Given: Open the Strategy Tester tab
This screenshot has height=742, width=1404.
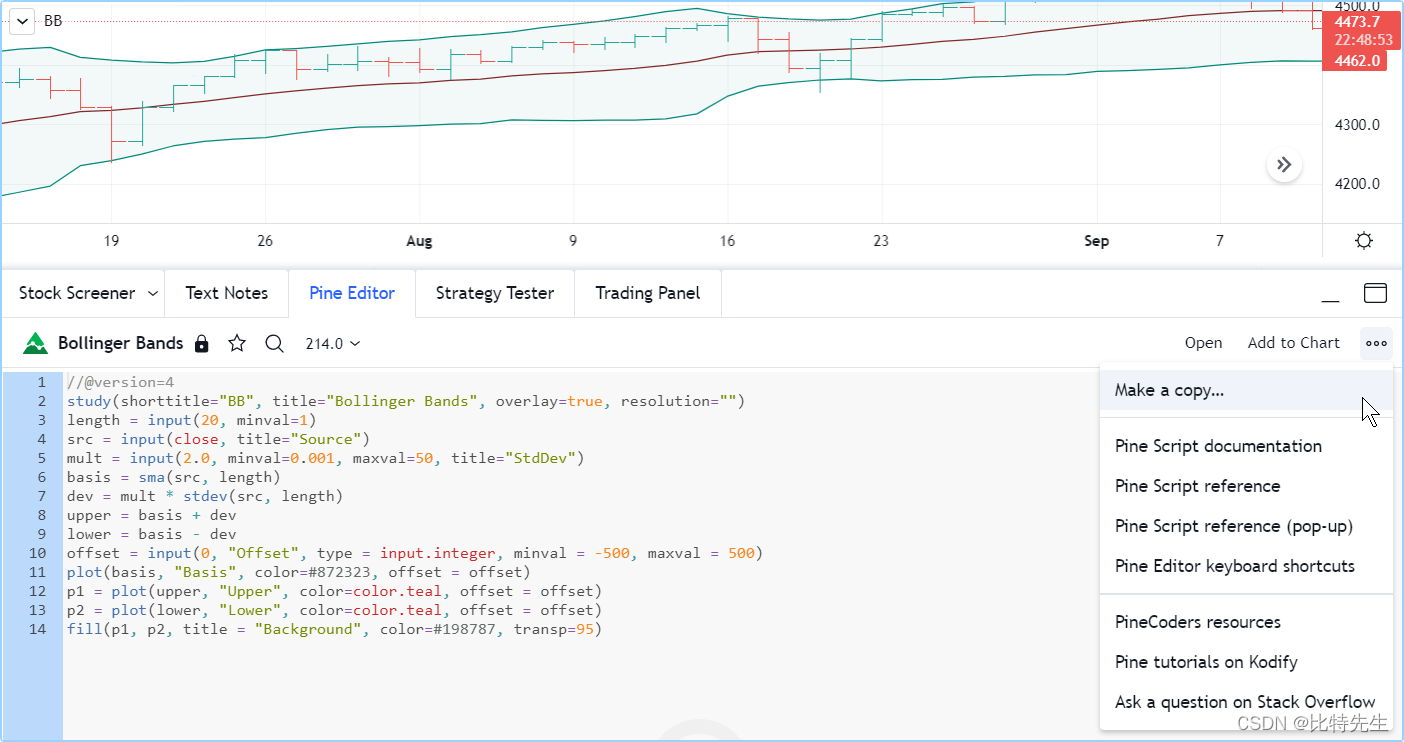Looking at the screenshot, I should coord(495,293).
